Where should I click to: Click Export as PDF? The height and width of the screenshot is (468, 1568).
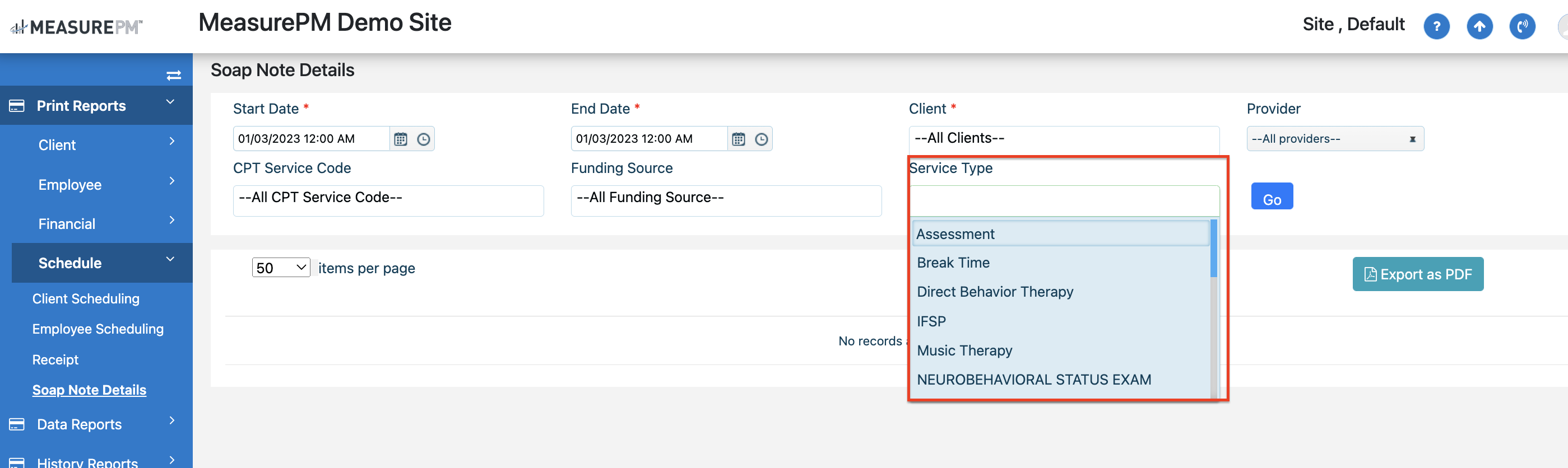pos(1418,274)
